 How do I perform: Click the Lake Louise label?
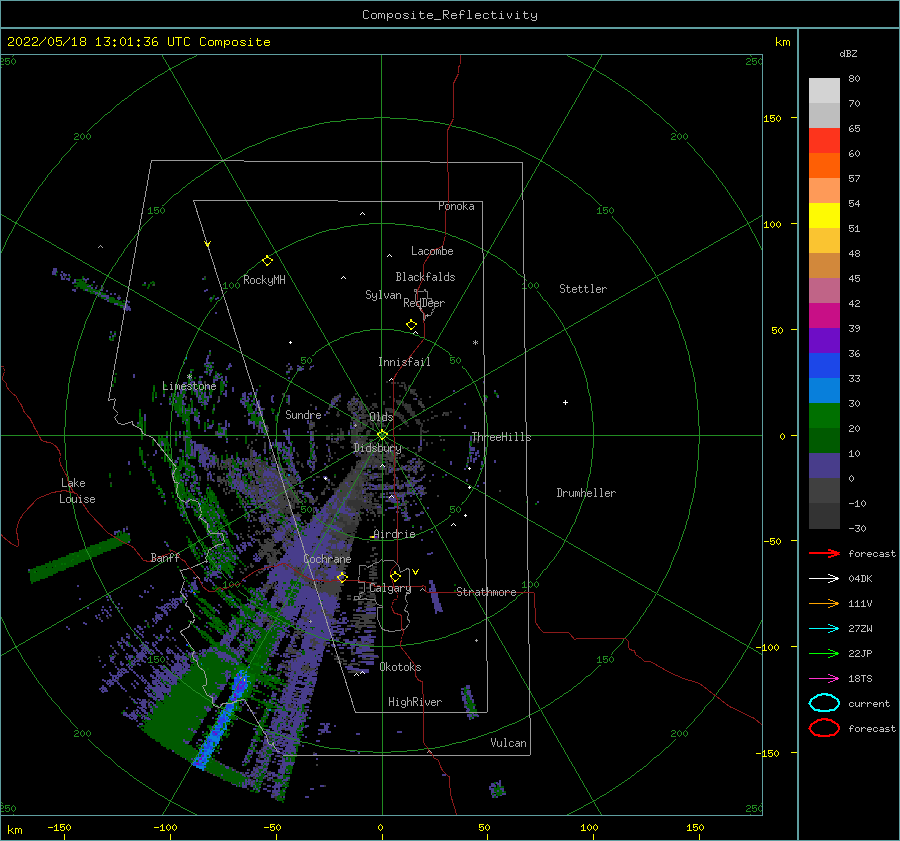77,491
